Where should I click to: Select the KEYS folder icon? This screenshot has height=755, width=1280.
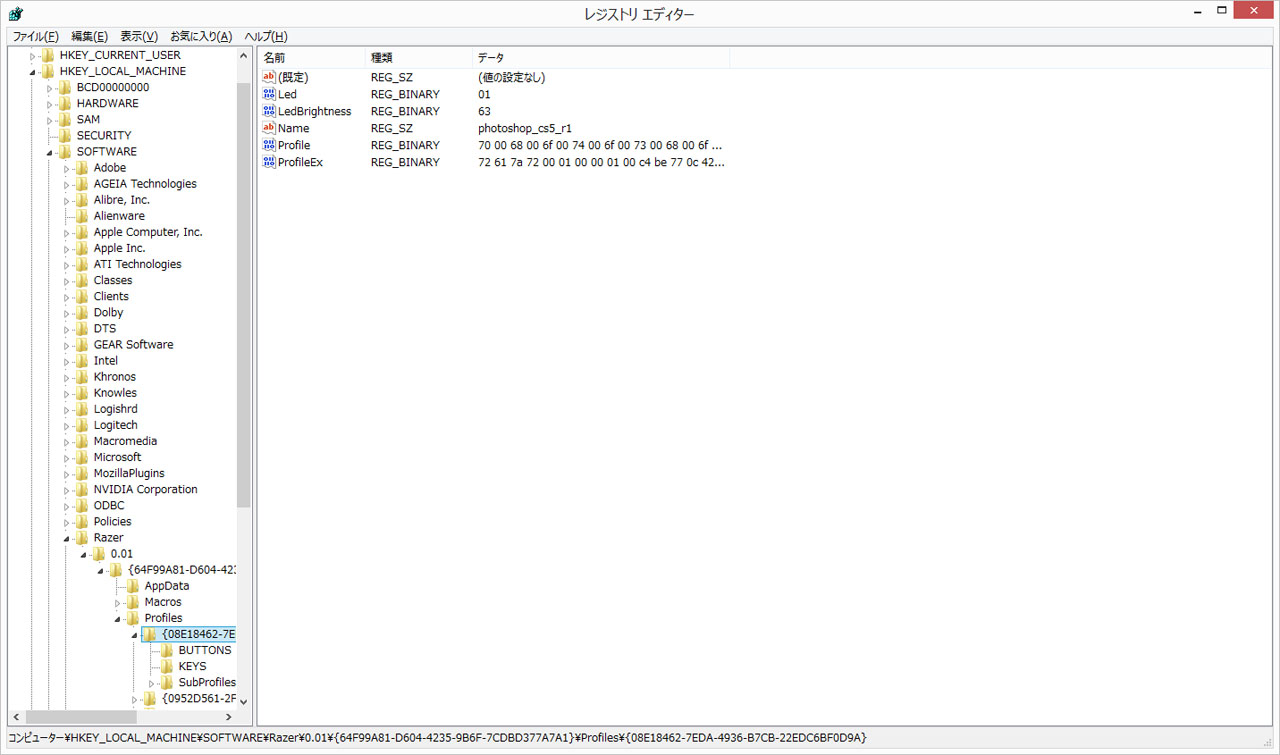167,666
